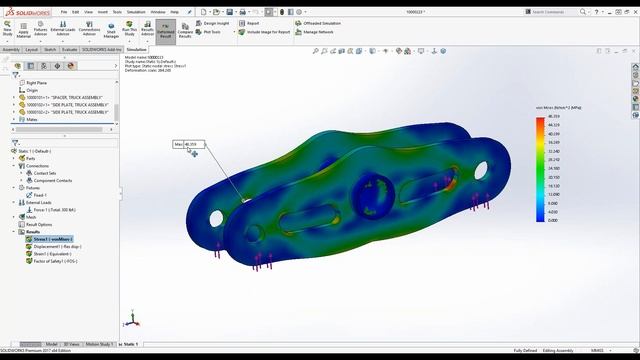Save the document with the disk icon
The height and width of the screenshot is (360, 640).
pos(230,12)
